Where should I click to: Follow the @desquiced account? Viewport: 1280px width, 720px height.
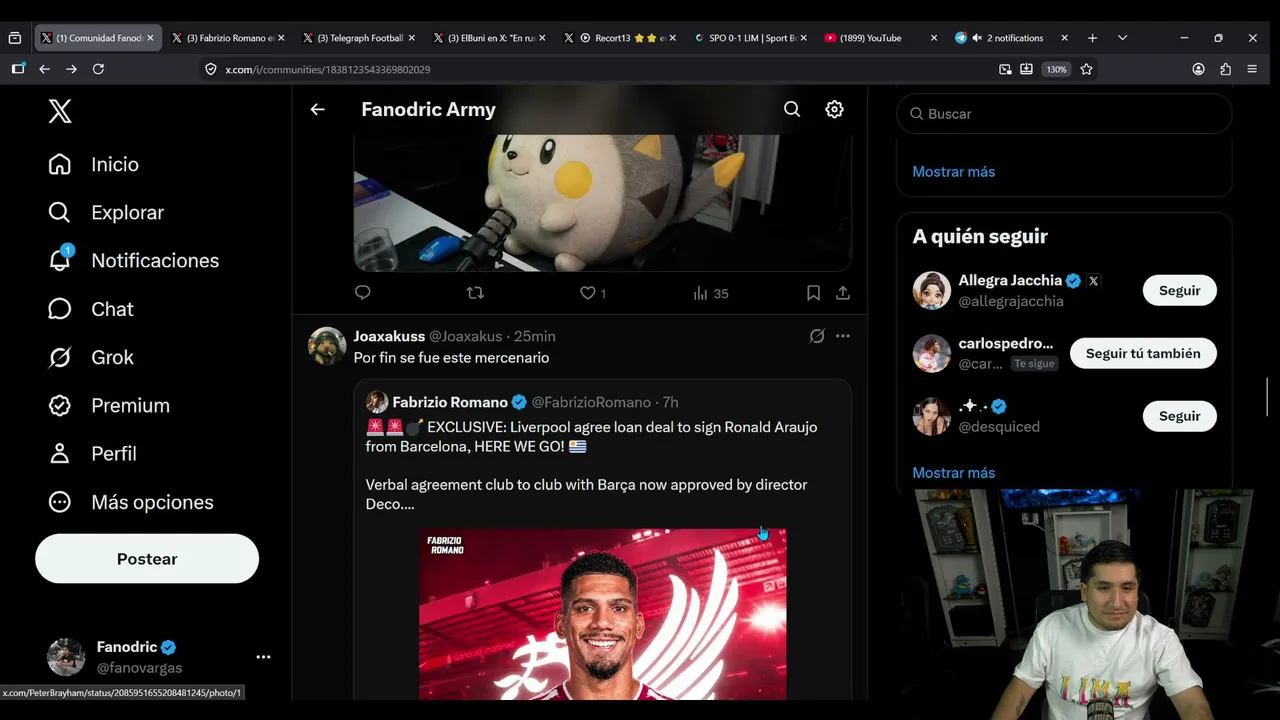(x=1179, y=416)
